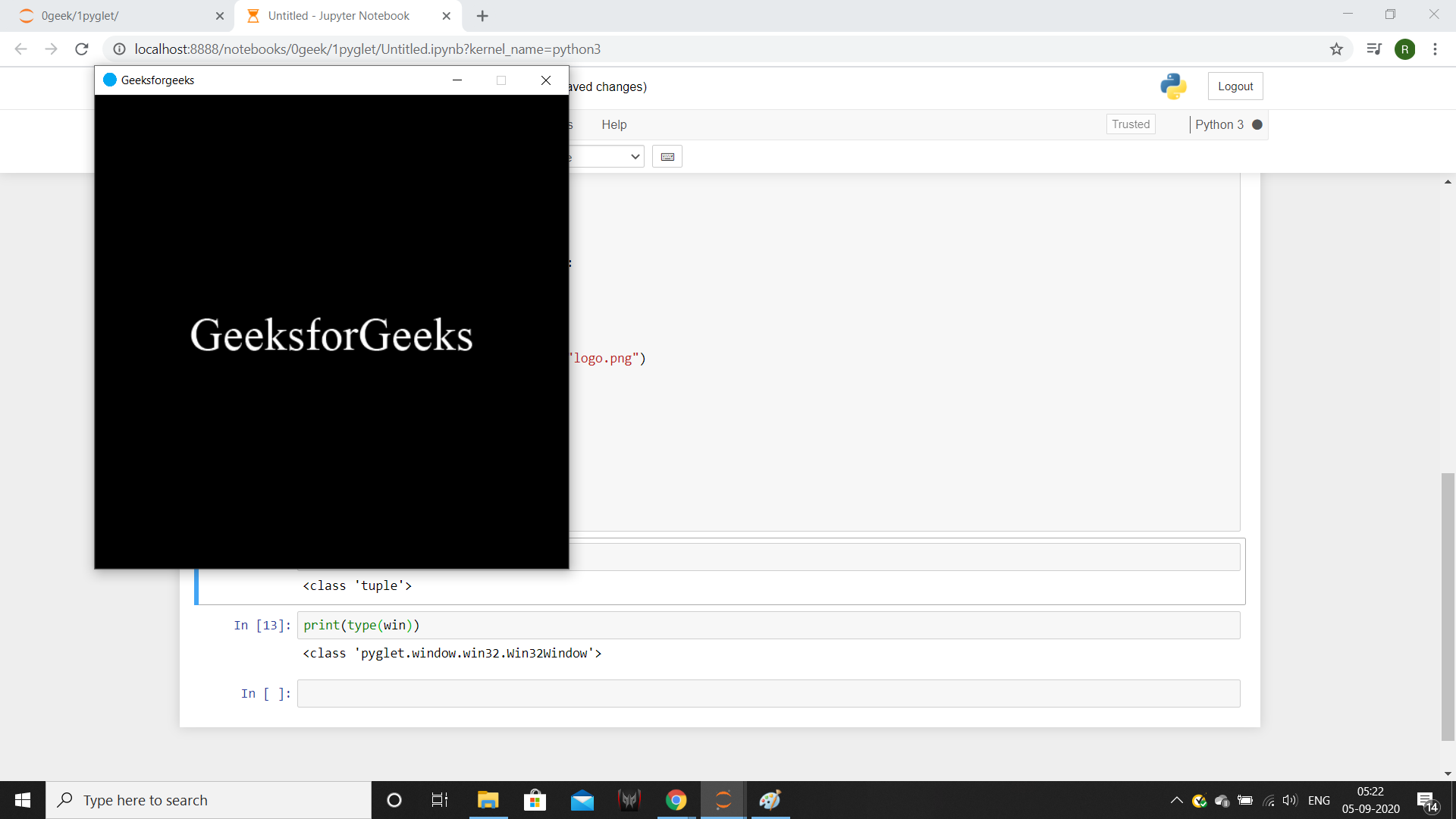
Task: Click the empty input cell
Action: pyautogui.click(x=767, y=694)
